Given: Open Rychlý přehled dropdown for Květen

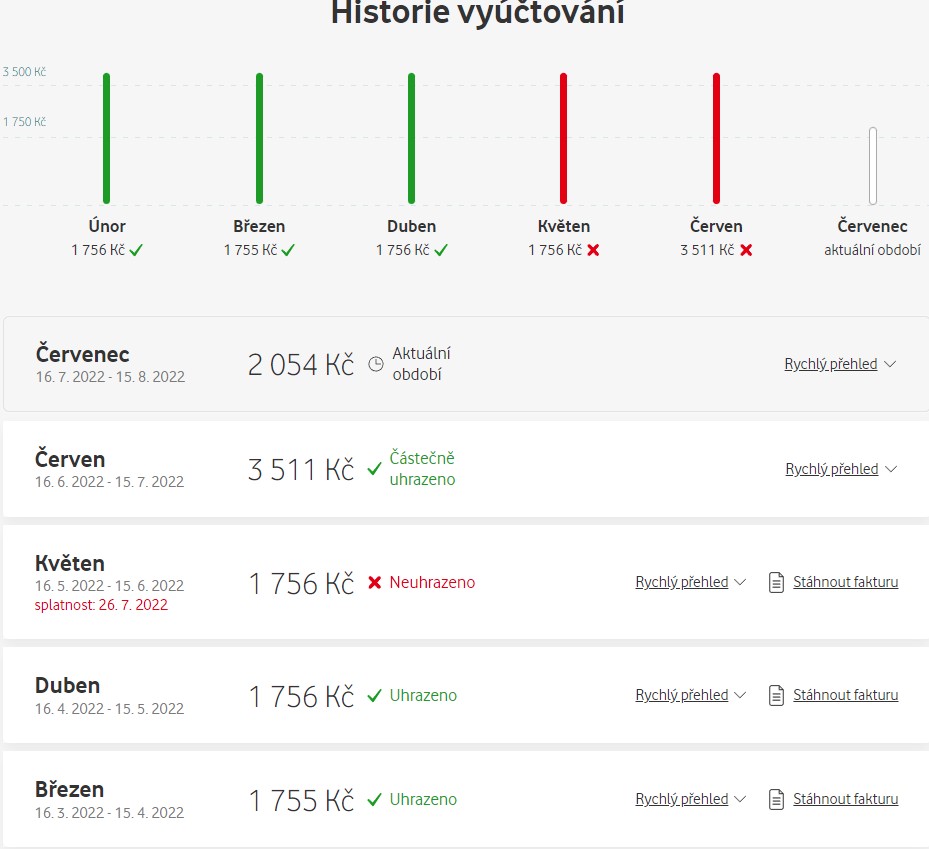Looking at the screenshot, I should pos(691,582).
